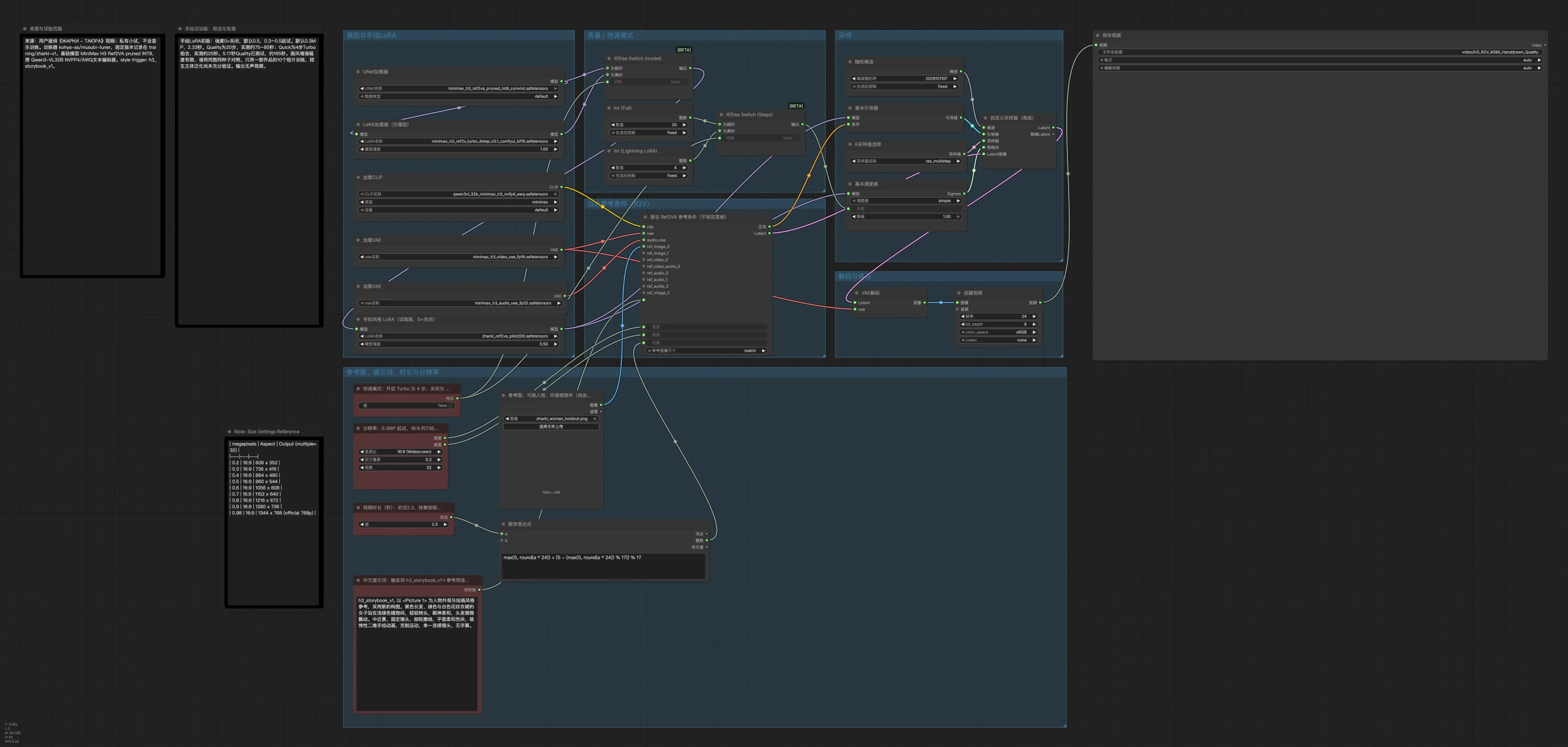1568x747 pixels.
Task: Click the 降噪 1.00 slider field
Action: tap(906, 216)
